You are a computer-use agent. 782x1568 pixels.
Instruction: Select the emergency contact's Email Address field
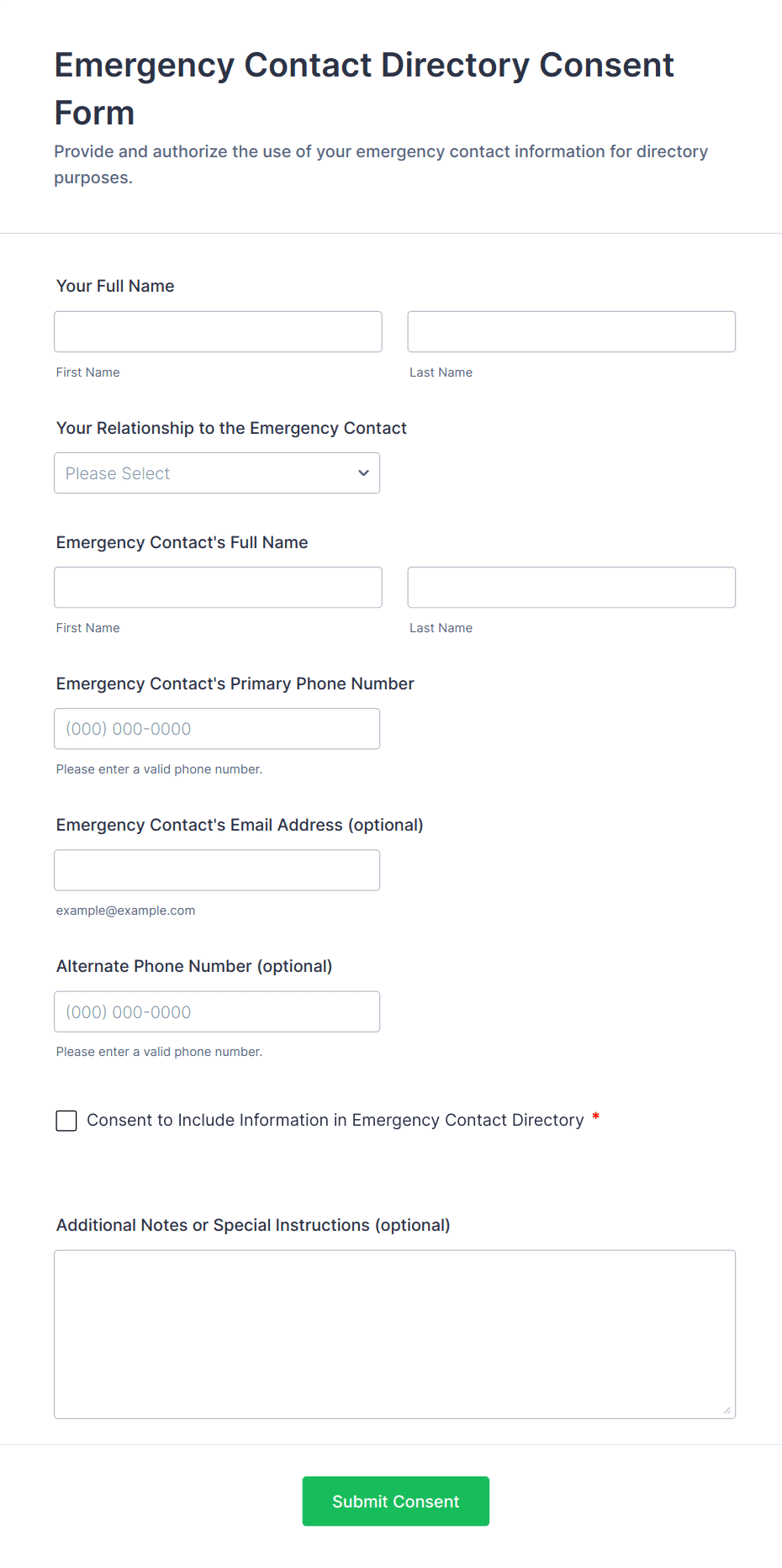click(216, 870)
